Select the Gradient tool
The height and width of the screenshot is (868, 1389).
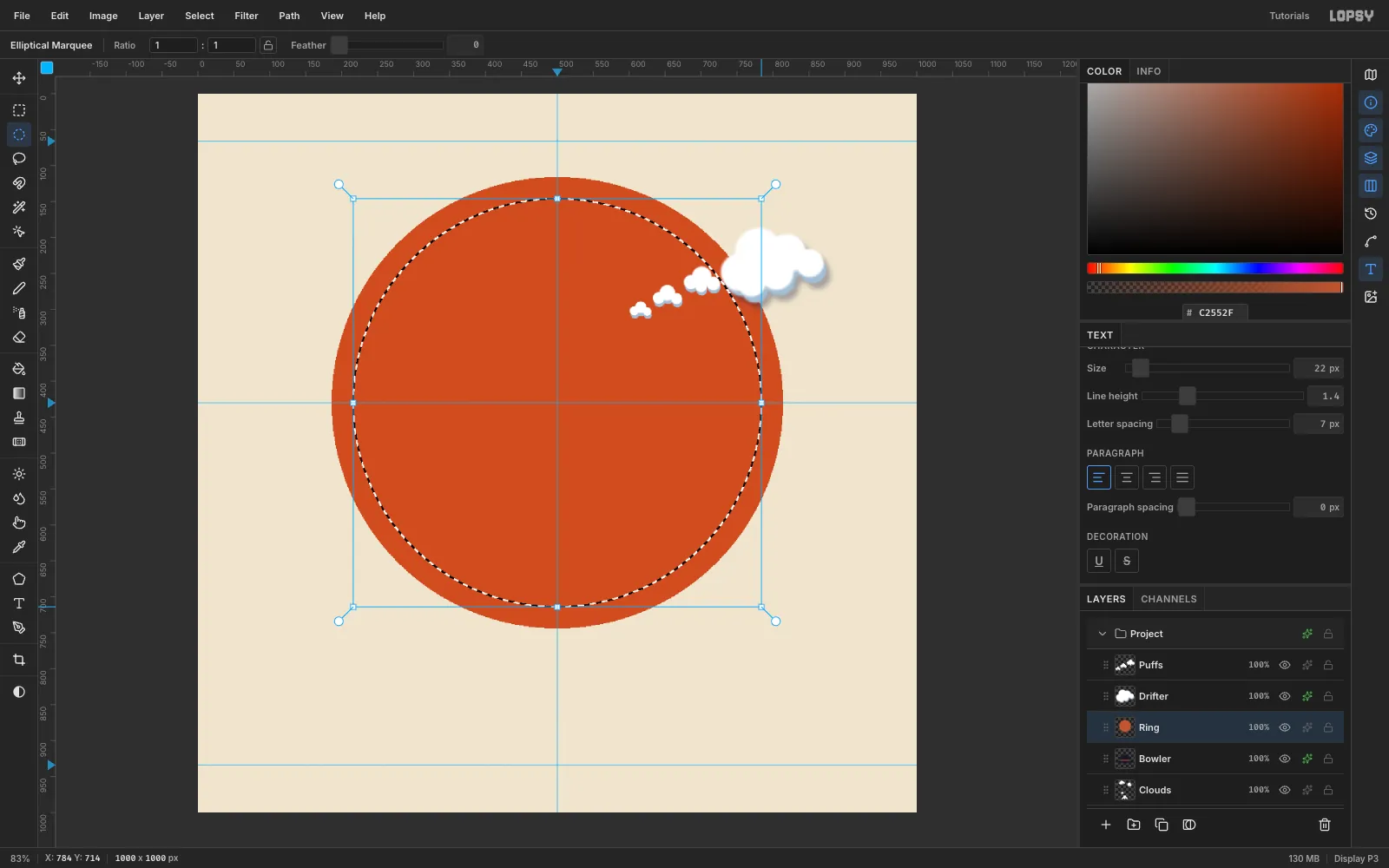(x=19, y=393)
